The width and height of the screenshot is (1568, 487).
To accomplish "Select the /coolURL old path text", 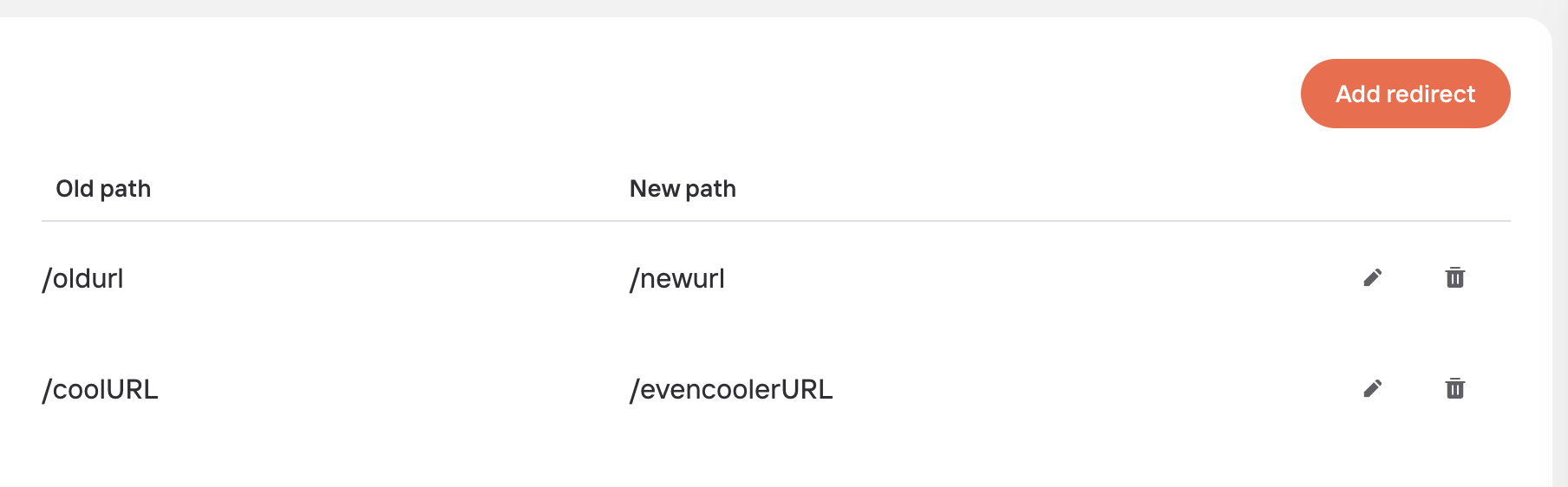I will click(100, 390).
